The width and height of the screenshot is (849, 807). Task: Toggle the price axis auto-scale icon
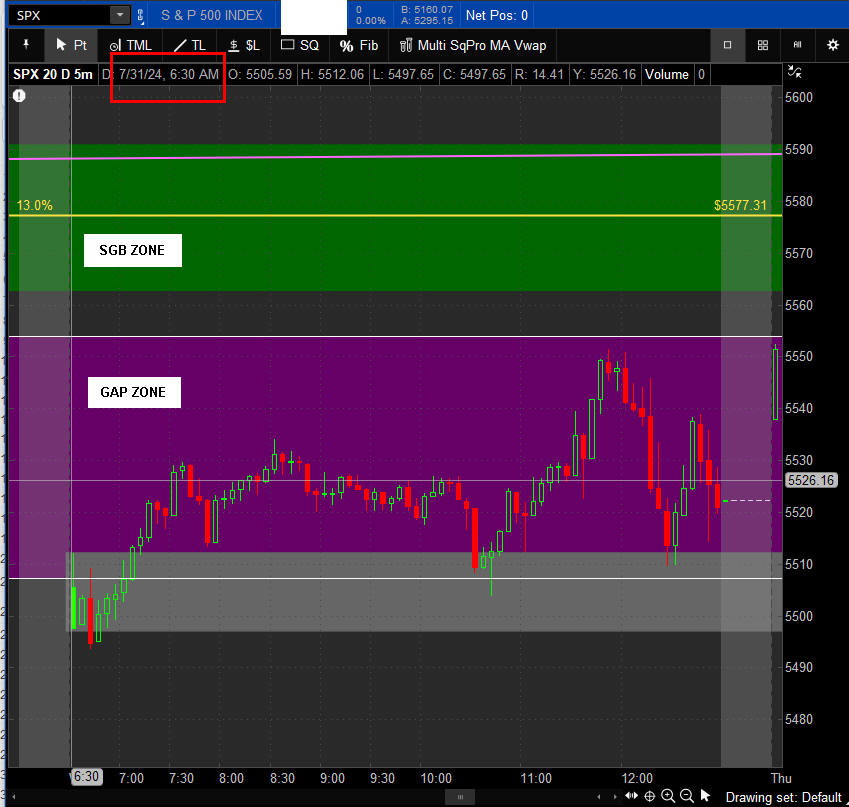(x=794, y=71)
